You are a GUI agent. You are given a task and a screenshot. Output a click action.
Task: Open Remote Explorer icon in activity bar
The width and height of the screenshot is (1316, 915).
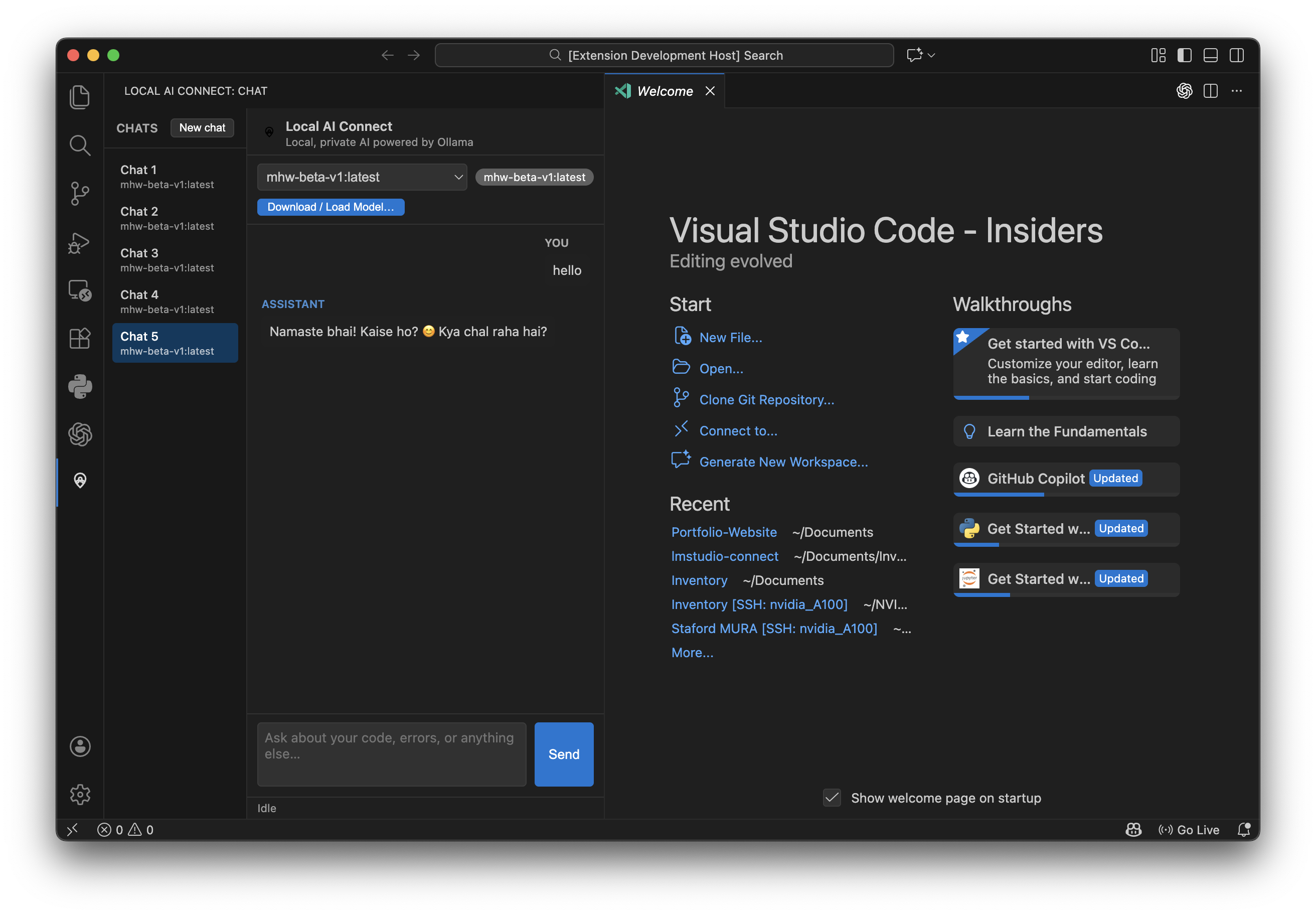(x=80, y=290)
